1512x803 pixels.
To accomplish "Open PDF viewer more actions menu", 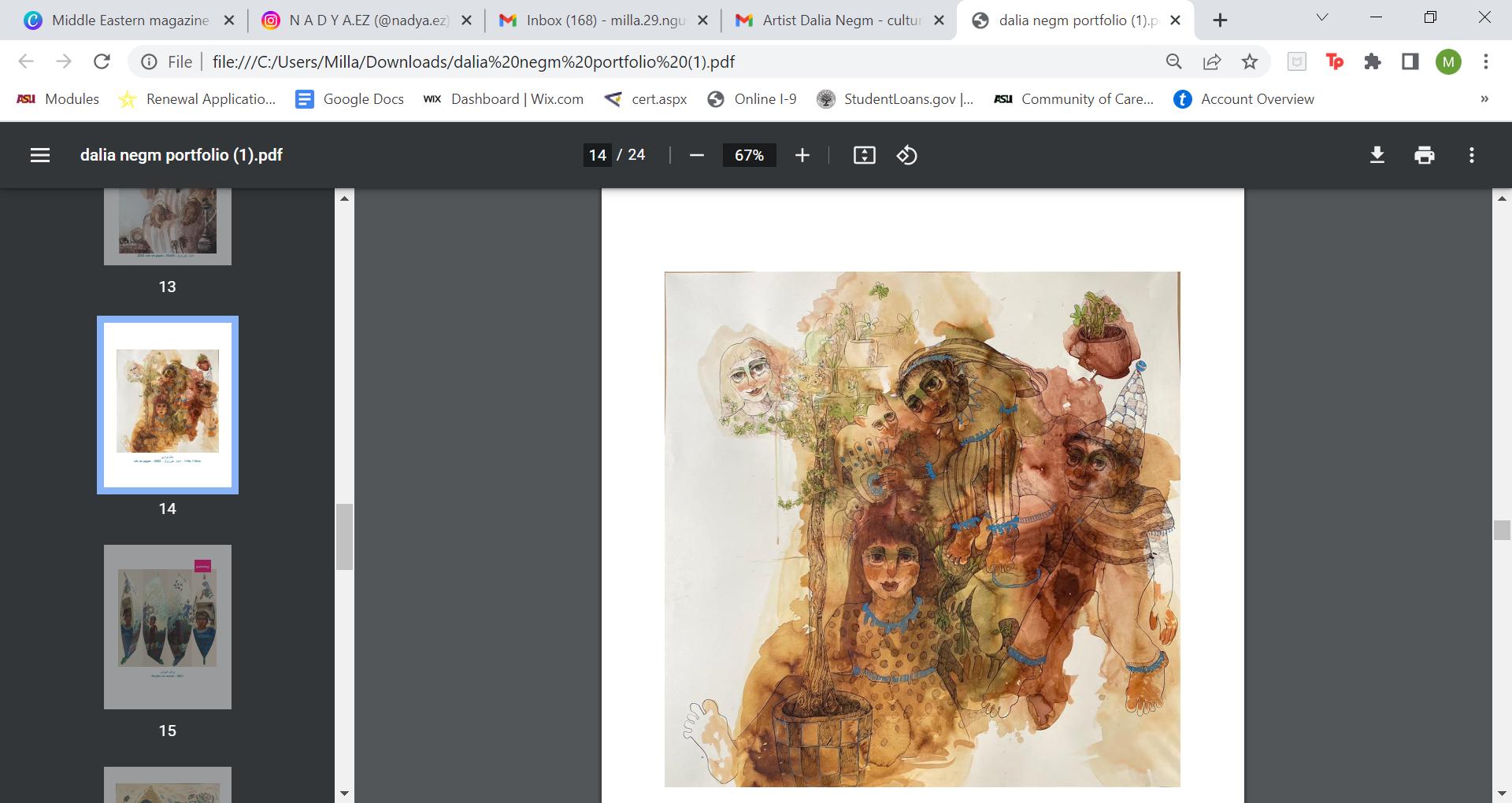I will coord(1471,155).
